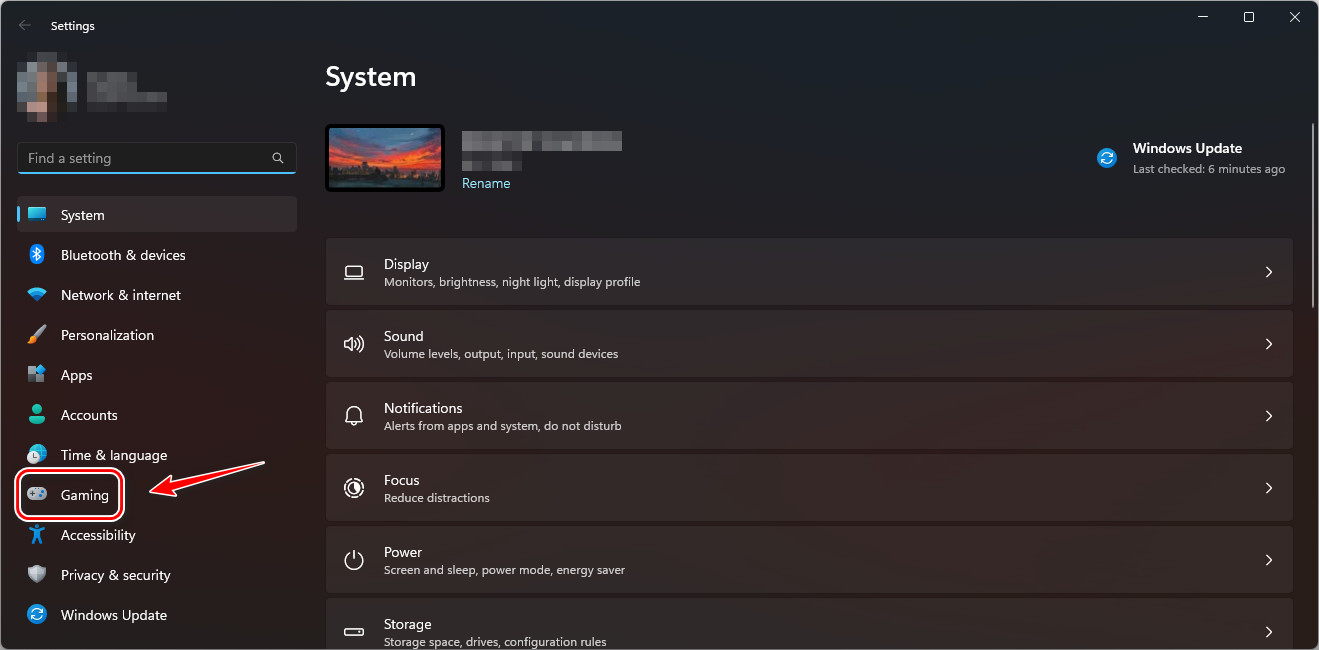Click the back arrow in title bar
This screenshot has width=1319, height=650.
(x=24, y=26)
